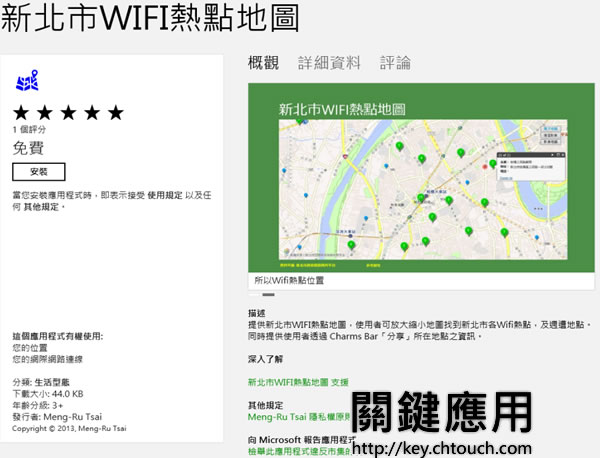
Task: Click the page title 新北市WIFI熱點地圖
Action: (x=150, y=18)
